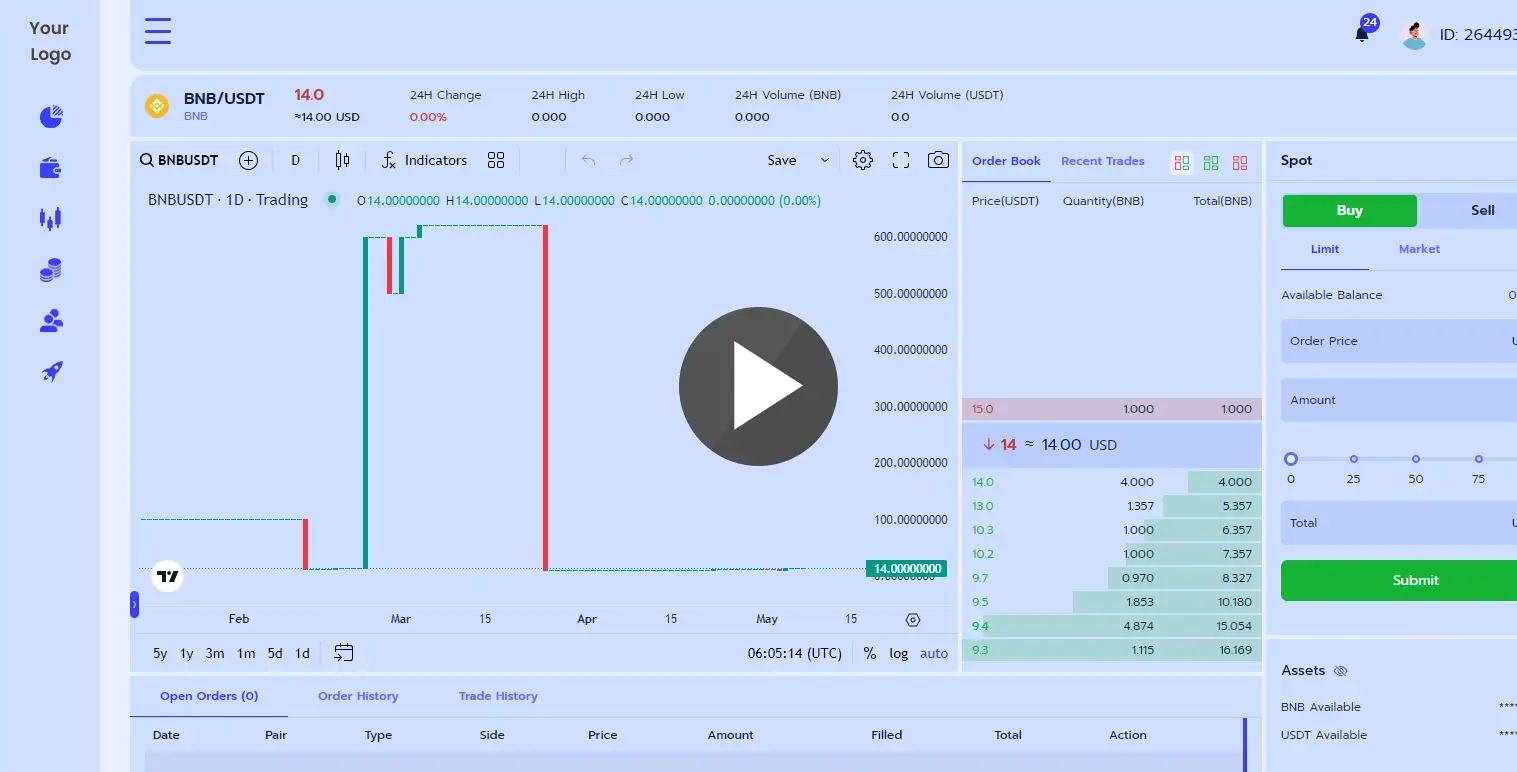Click the Amount input field

point(1399,400)
